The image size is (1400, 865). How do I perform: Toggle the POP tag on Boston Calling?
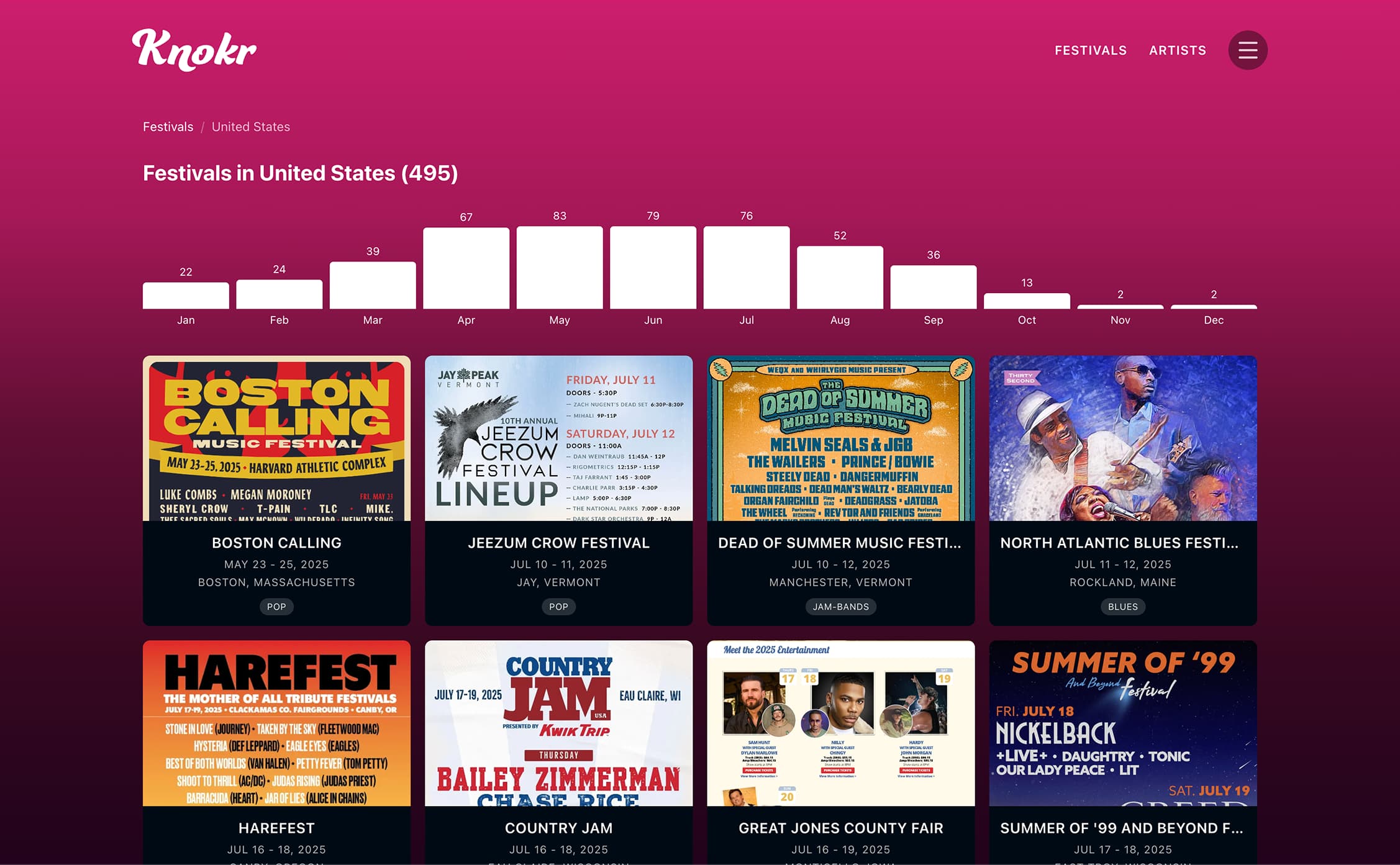pos(276,607)
